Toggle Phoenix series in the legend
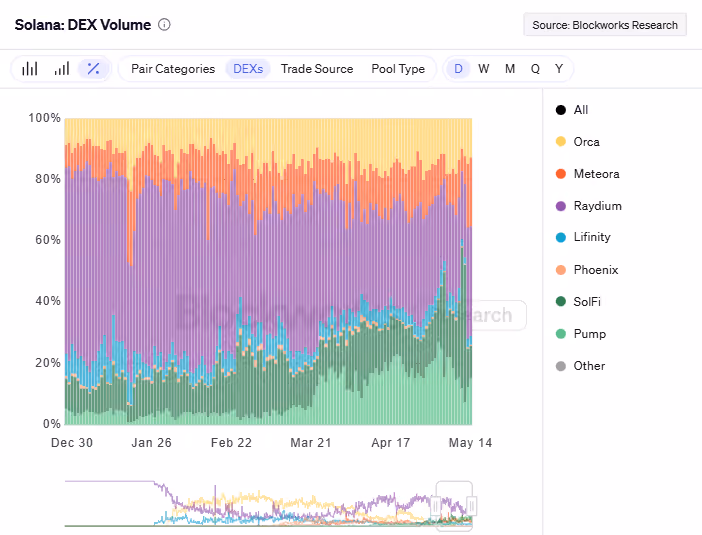Image resolution: width=702 pixels, height=535 pixels. tap(587, 270)
